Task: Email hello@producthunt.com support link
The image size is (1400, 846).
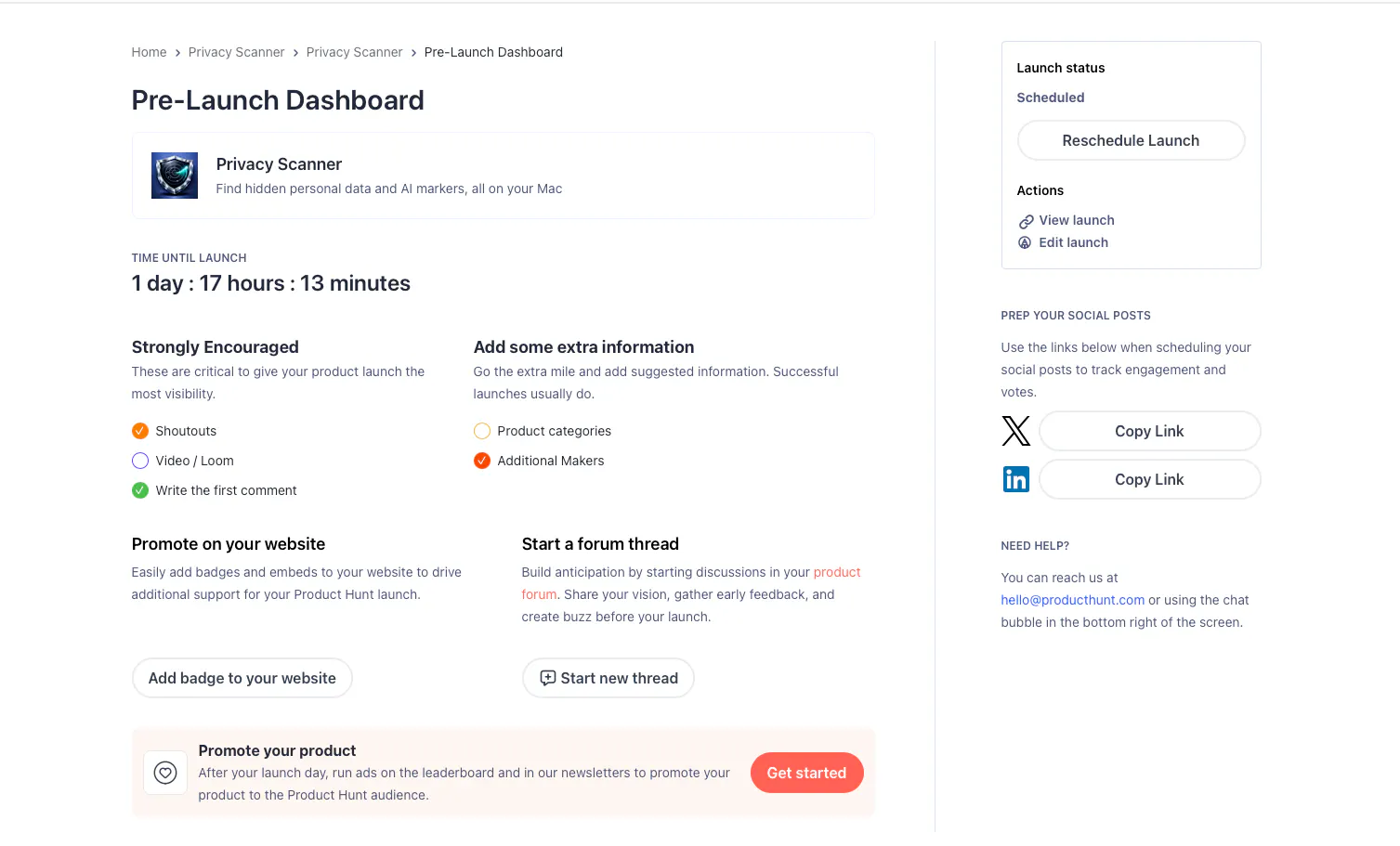Action: [x=1073, y=600]
